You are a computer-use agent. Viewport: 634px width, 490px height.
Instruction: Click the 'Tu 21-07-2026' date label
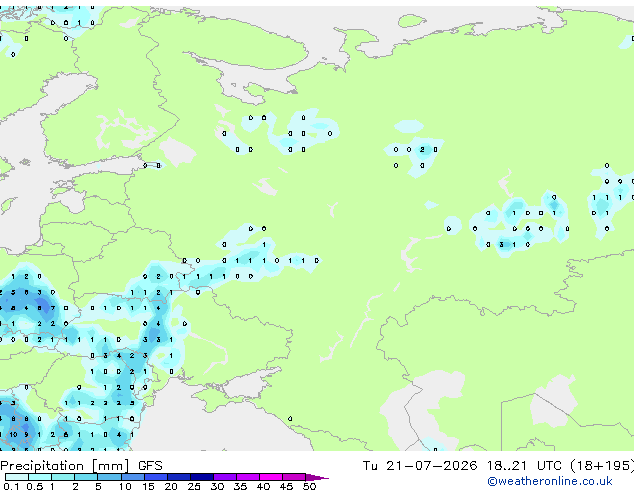(420, 466)
